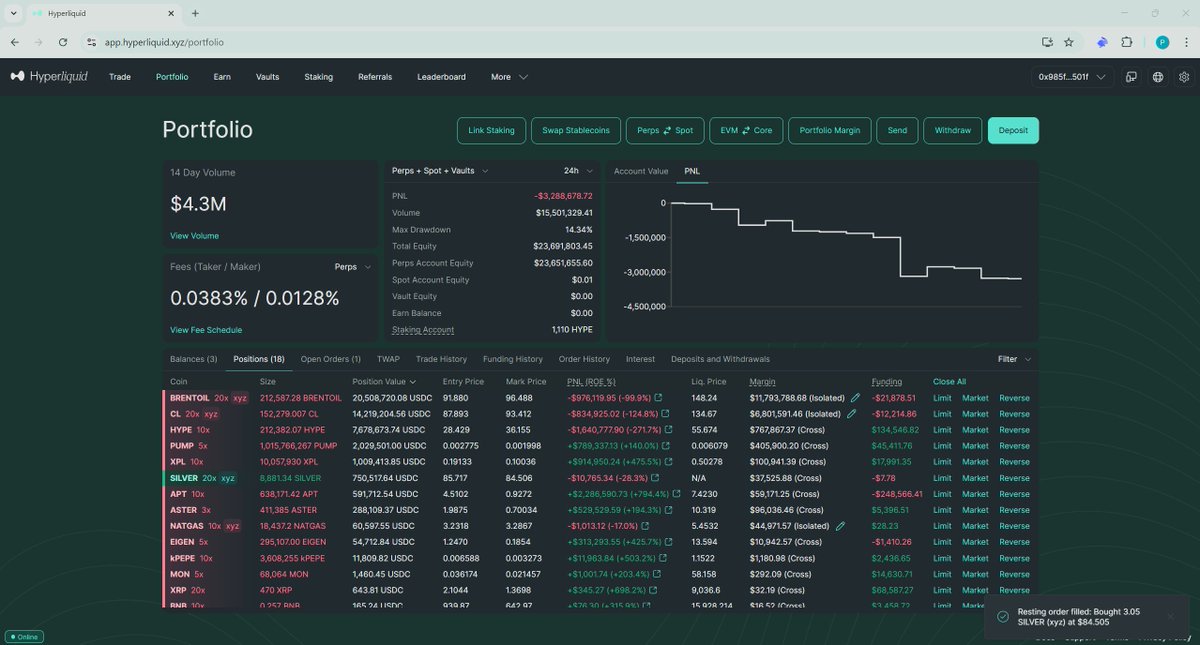Sort by Position Value column
This screenshot has height=645, width=1200.
[x=383, y=381]
